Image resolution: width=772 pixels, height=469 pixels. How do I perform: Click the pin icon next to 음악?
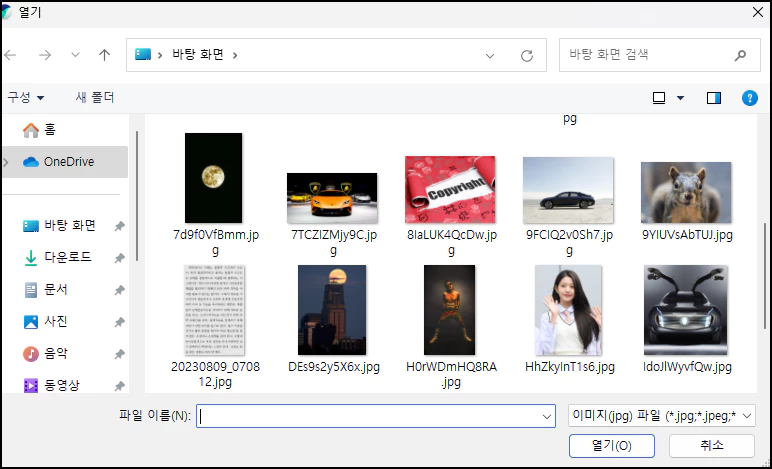[x=119, y=354]
